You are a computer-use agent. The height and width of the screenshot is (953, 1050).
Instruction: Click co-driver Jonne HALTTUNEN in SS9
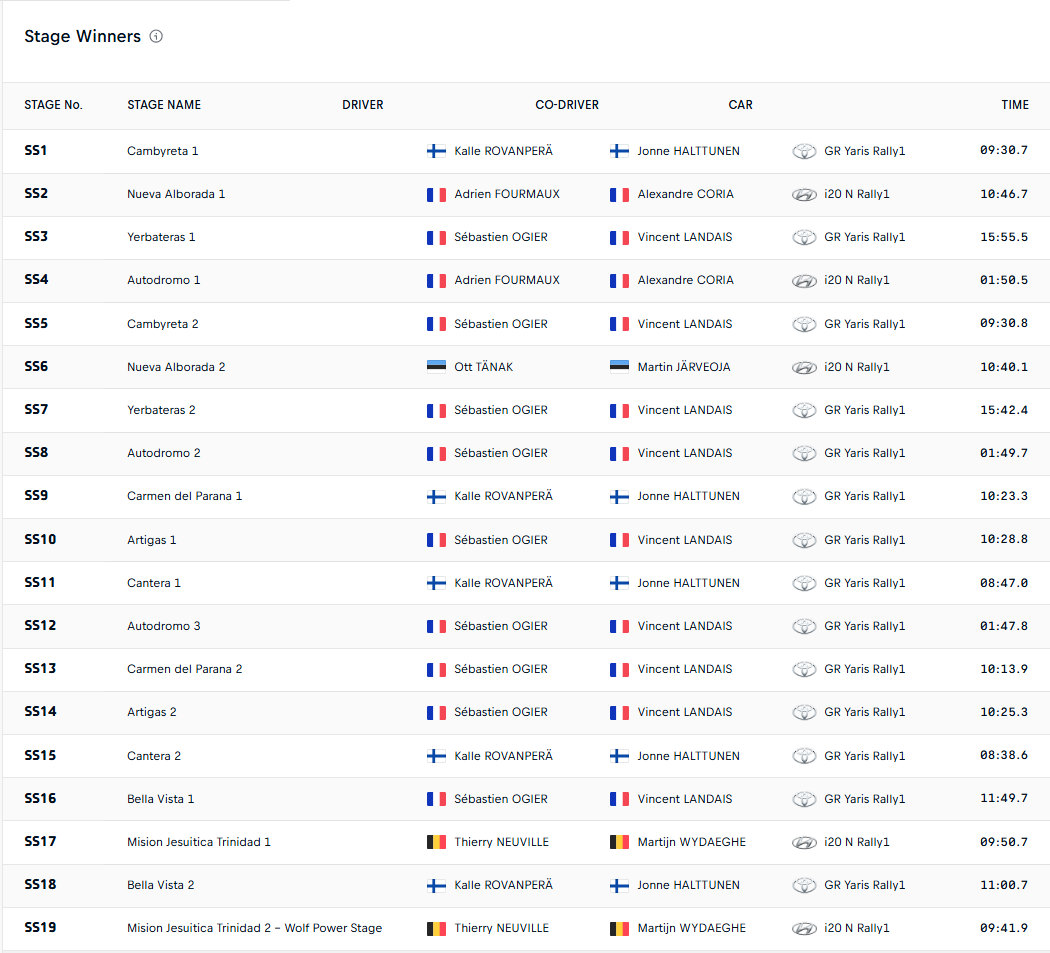coord(688,496)
